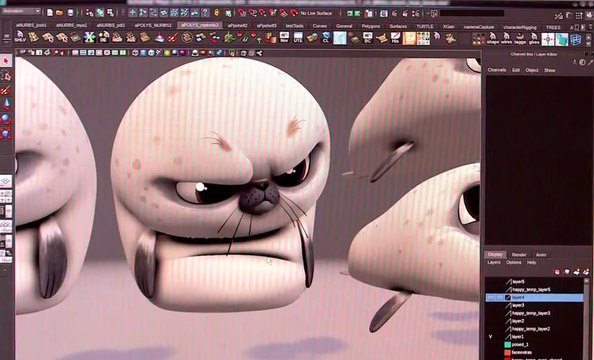
Task: Activate the Move tool cone icon
Action: click(x=6, y=104)
